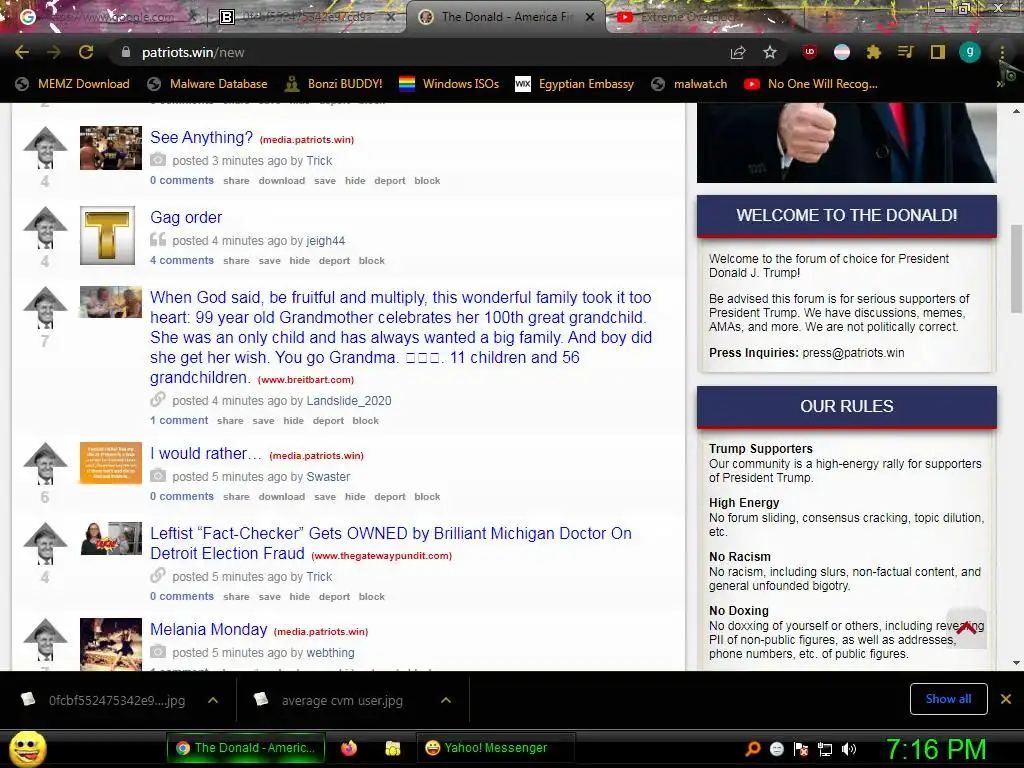Screen dimensions: 1024x768
Task: Open the Malware Database bookmark
Action: (208, 84)
